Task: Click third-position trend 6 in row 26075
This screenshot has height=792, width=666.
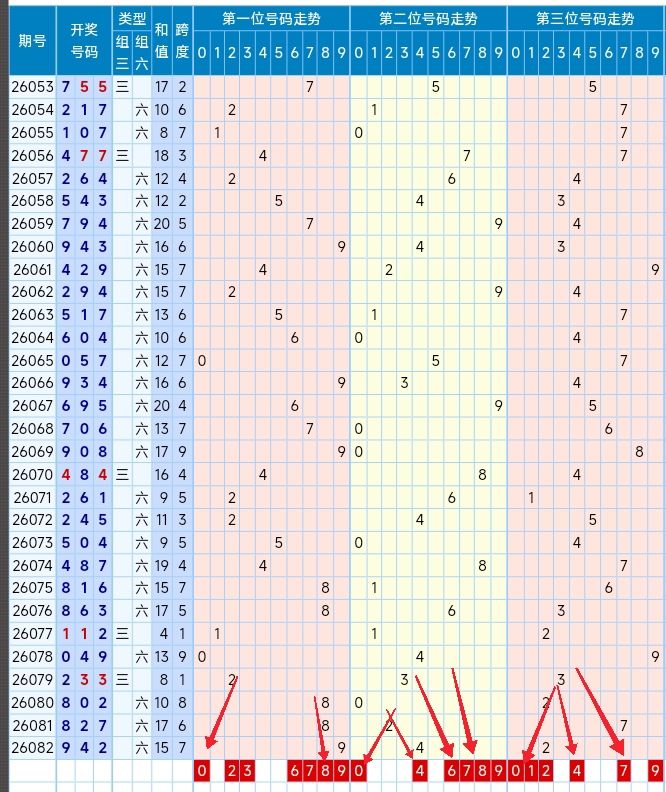Action: click(x=608, y=588)
